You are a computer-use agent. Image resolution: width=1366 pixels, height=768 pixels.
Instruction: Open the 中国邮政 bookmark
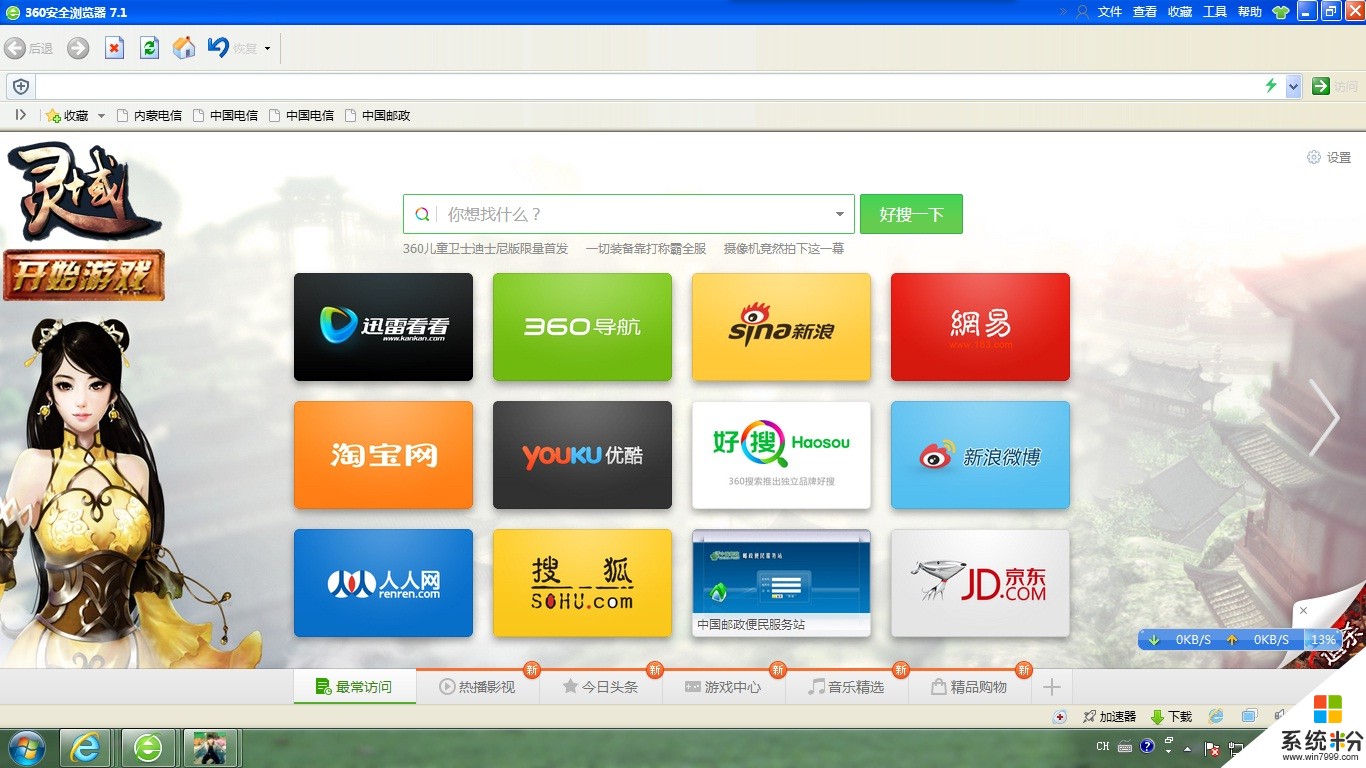377,116
